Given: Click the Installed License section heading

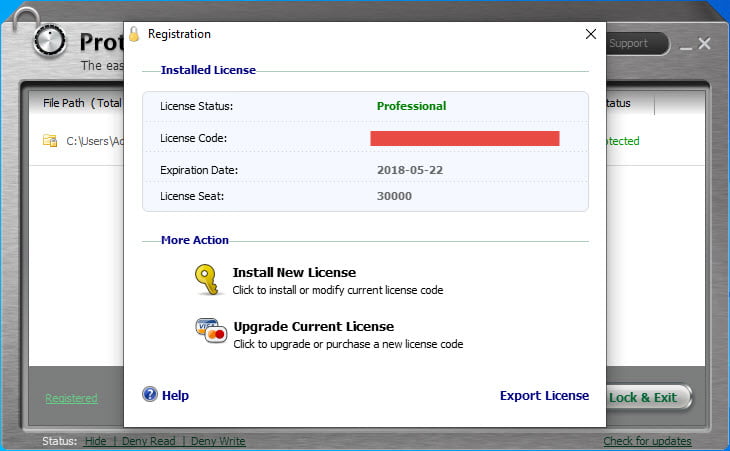Looking at the screenshot, I should click(208, 70).
